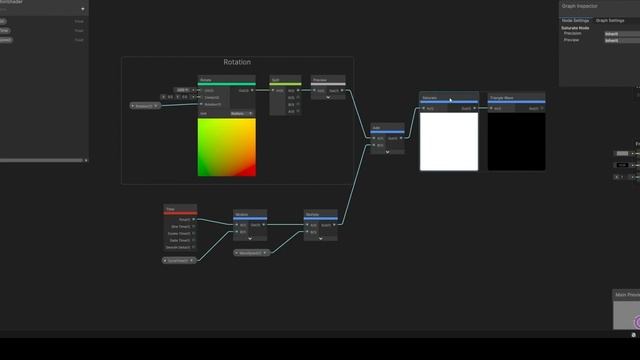Click the B port of the second Multiply node
Viewport: 640px width, 360px height.
(x=307, y=231)
